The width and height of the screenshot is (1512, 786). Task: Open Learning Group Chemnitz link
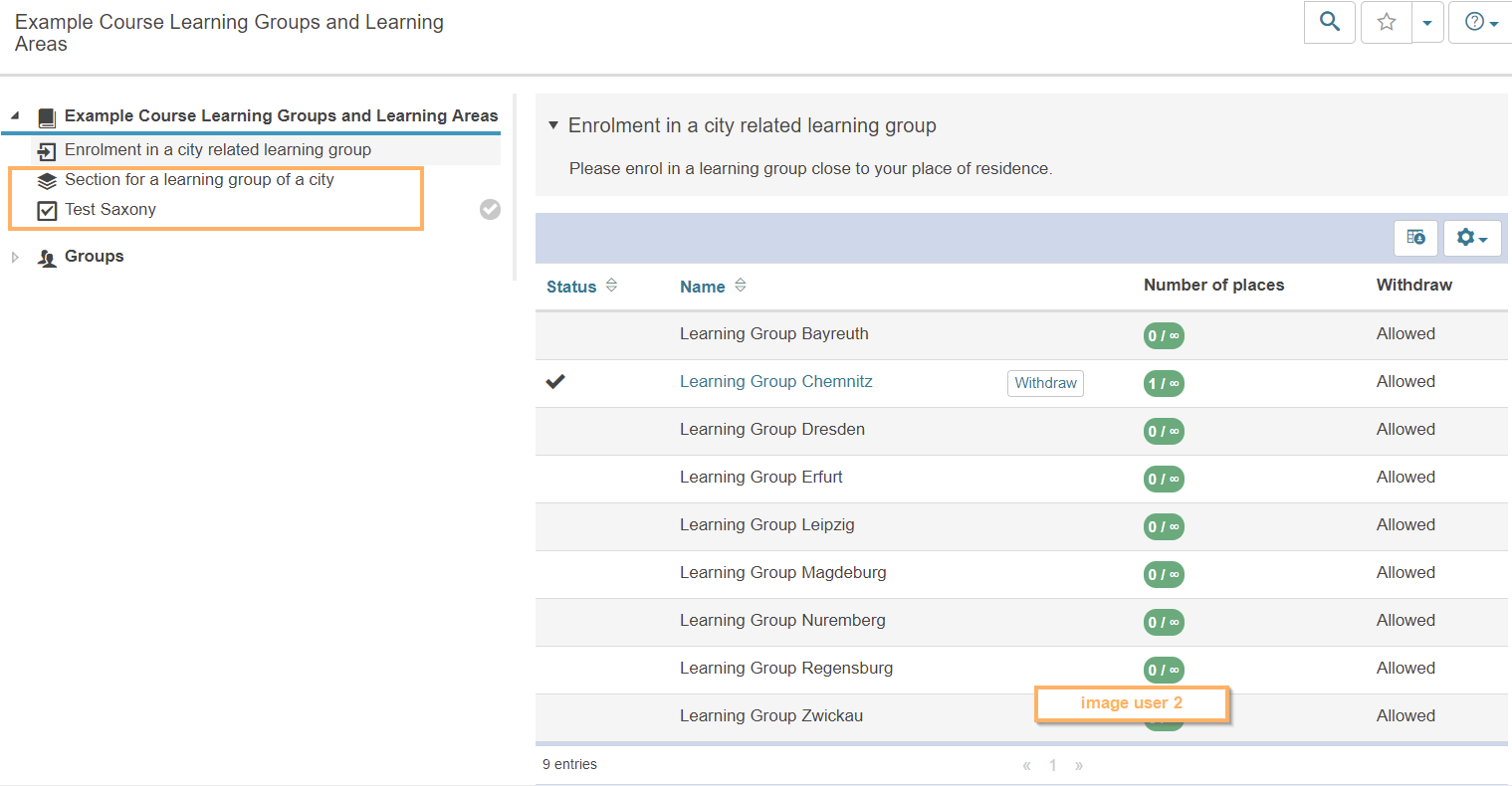click(x=775, y=381)
